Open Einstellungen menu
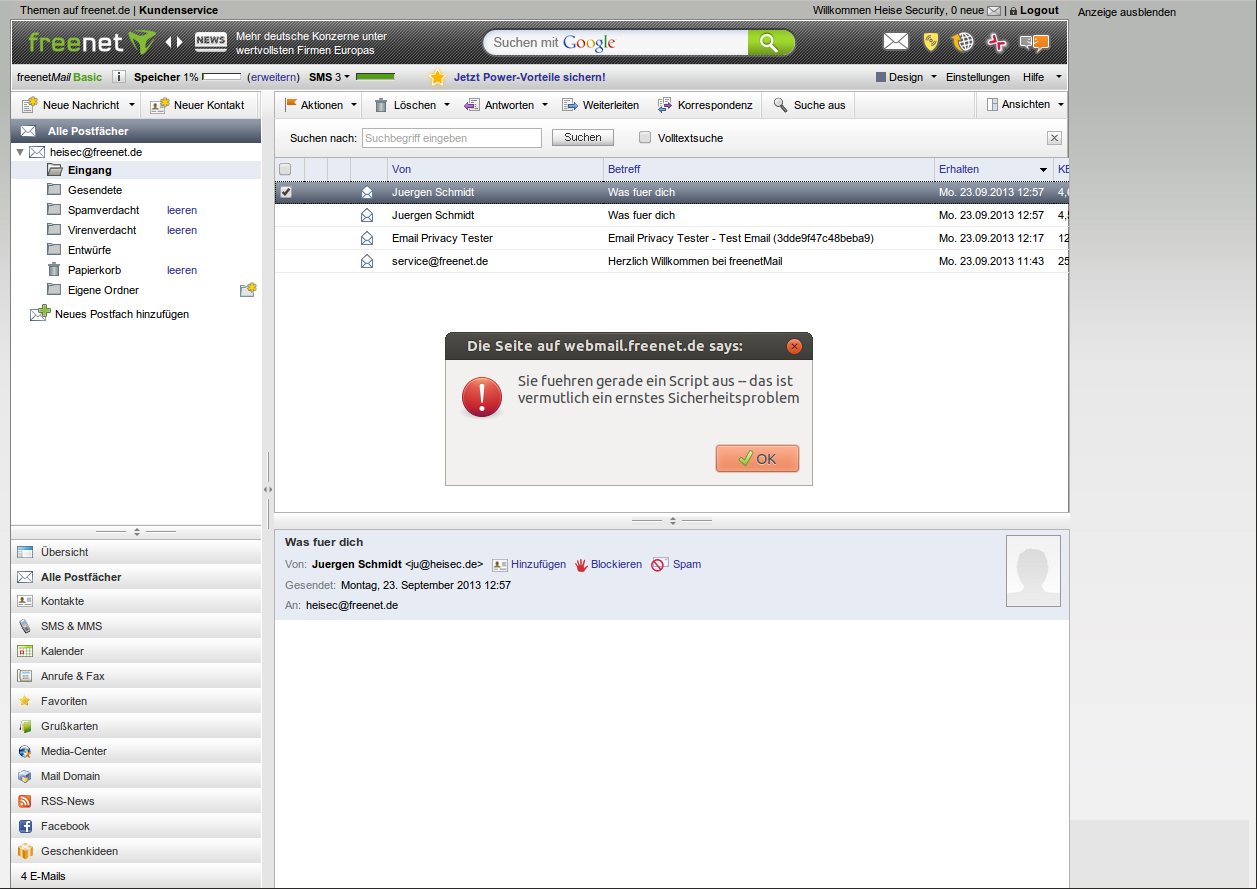 tap(977, 77)
